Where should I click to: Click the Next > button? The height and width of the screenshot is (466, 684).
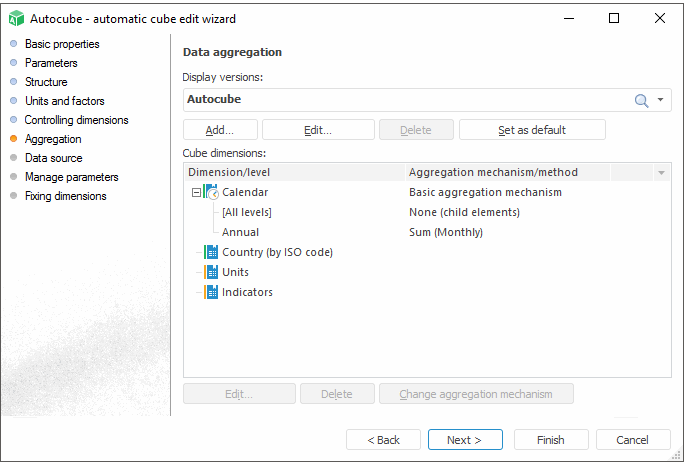(x=464, y=440)
